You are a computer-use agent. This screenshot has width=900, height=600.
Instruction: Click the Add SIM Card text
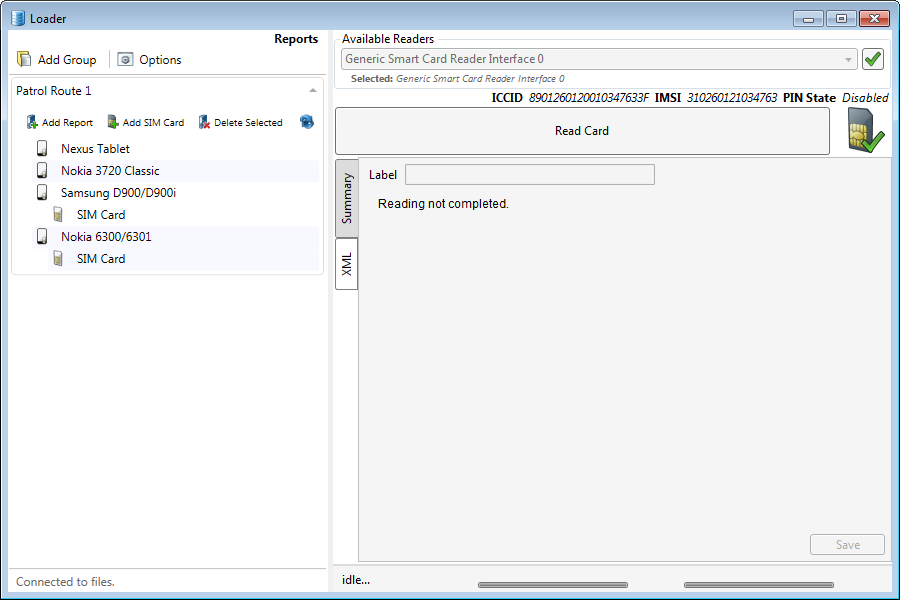pyautogui.click(x=153, y=122)
